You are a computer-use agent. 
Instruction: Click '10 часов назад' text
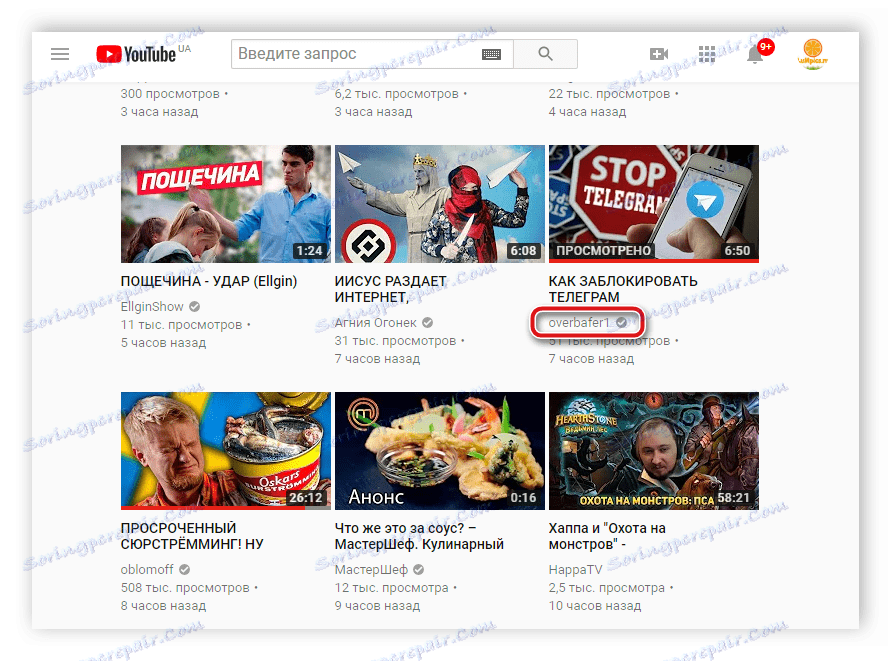pos(594,606)
